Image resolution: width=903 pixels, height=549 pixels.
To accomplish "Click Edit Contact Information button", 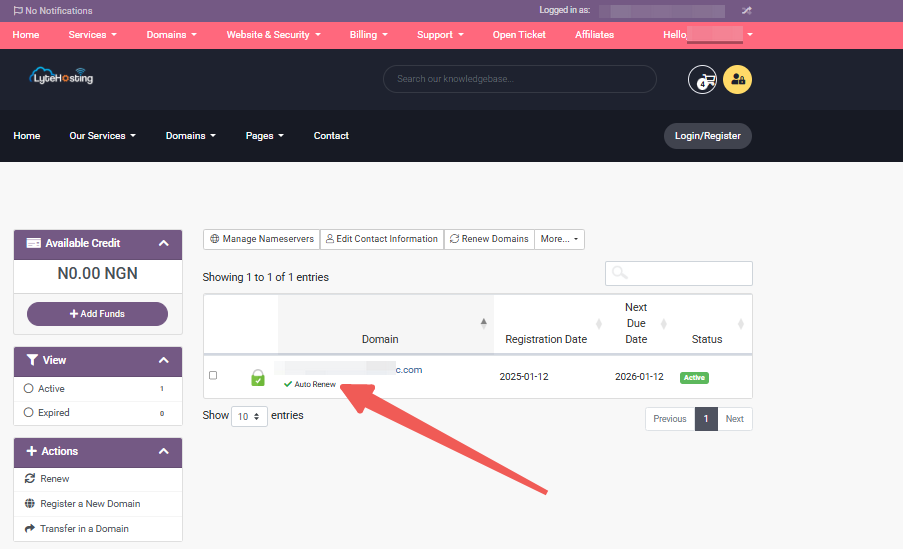I will pyautogui.click(x=382, y=239).
